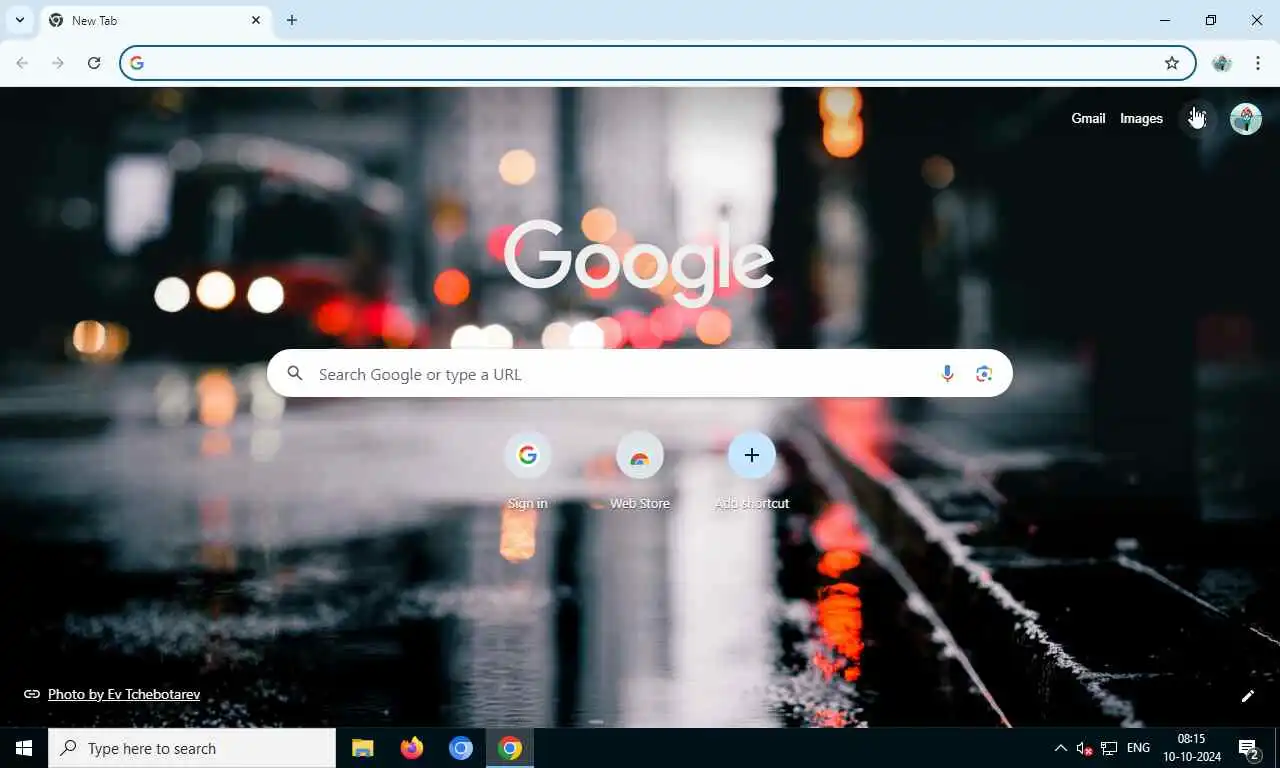Go forward using the forward arrow
This screenshot has height=768, width=1280.
pyautogui.click(x=58, y=63)
